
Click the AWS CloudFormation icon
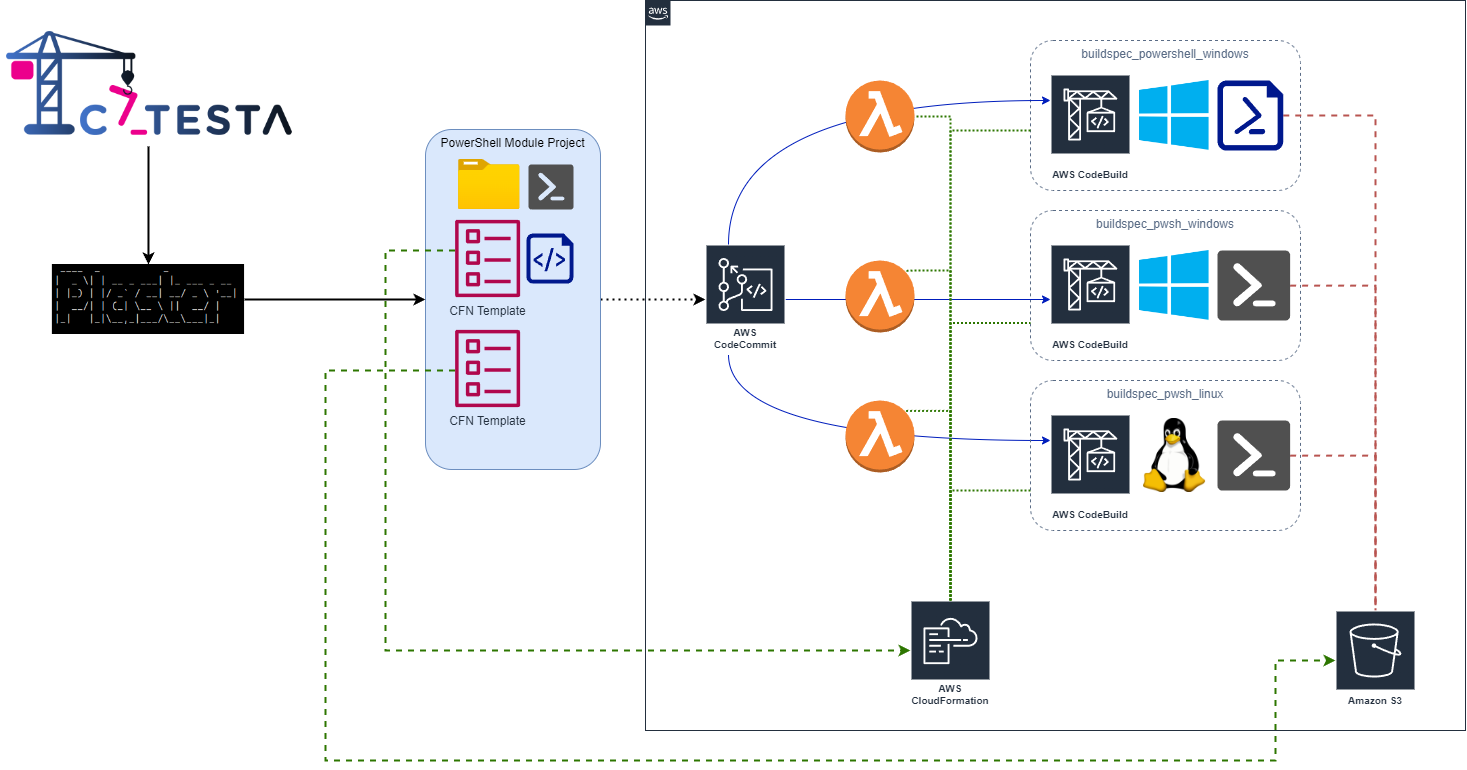[x=950, y=640]
